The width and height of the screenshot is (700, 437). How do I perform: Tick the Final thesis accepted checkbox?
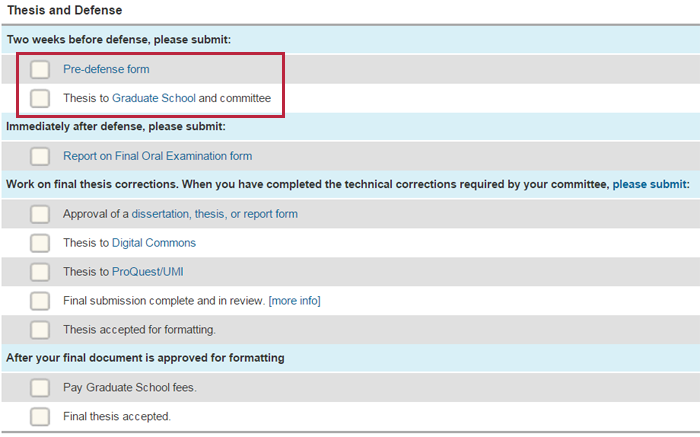[40, 416]
